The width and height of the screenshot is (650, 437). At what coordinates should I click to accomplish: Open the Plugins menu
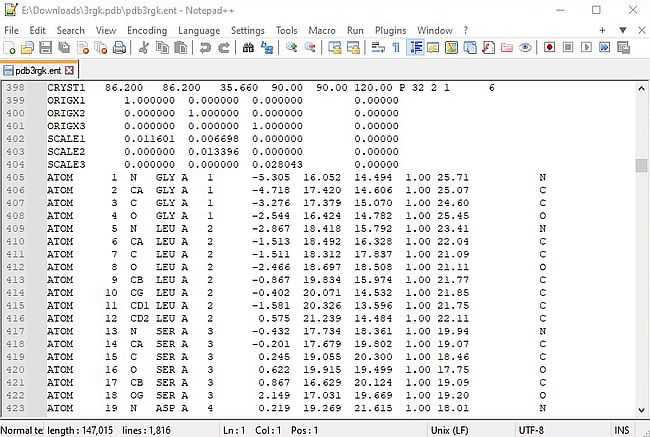(x=390, y=31)
